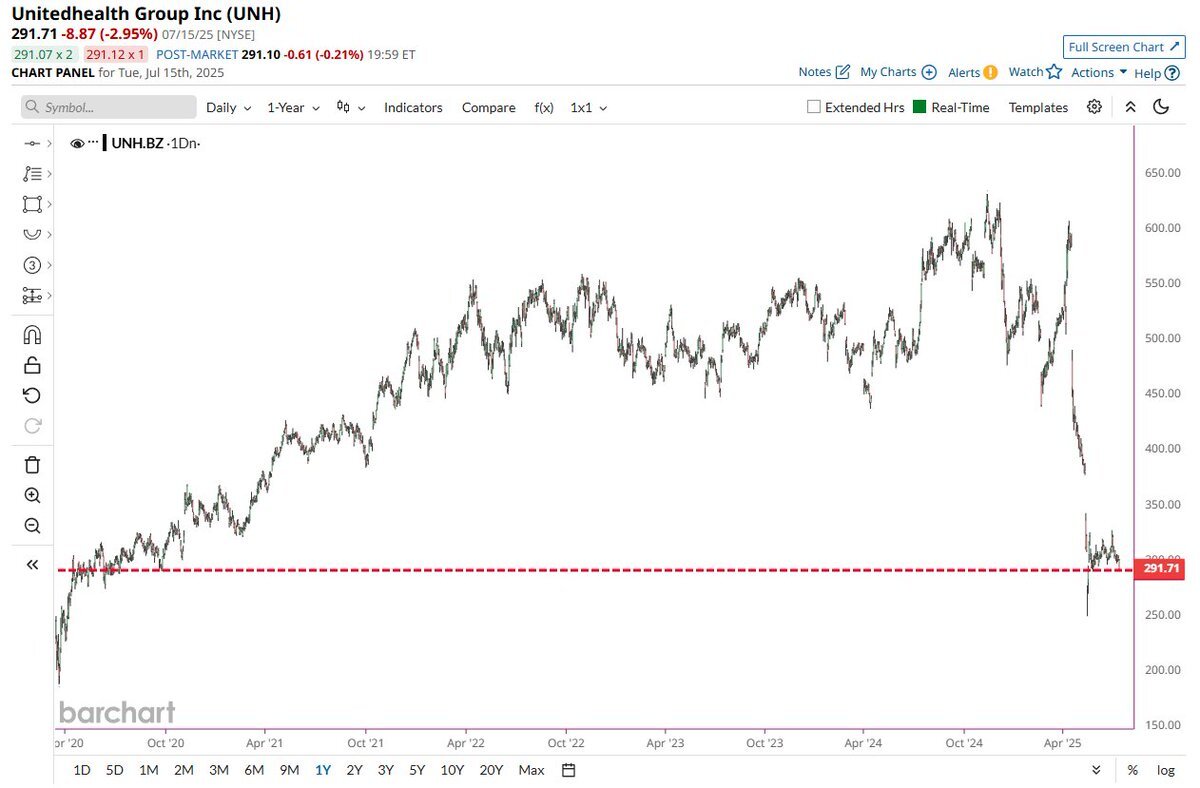Select the 2Y time range
1200x788 pixels.
click(354, 770)
